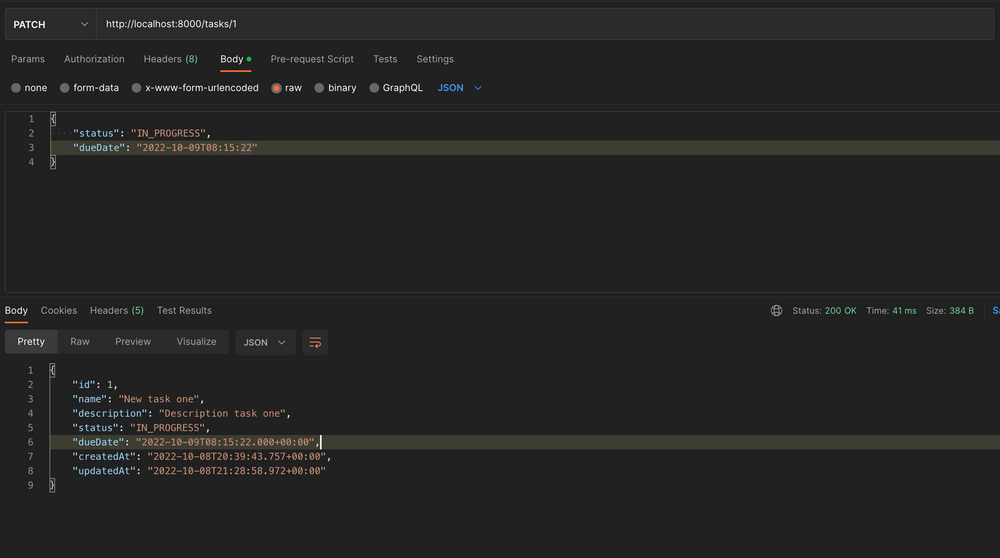This screenshot has width=1000, height=558.
Task: Select the GraphQL body option
Action: tap(396, 88)
